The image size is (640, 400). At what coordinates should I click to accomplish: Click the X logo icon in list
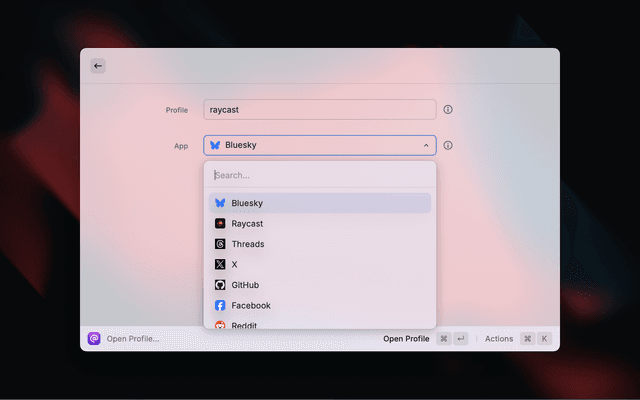pyautogui.click(x=220, y=265)
